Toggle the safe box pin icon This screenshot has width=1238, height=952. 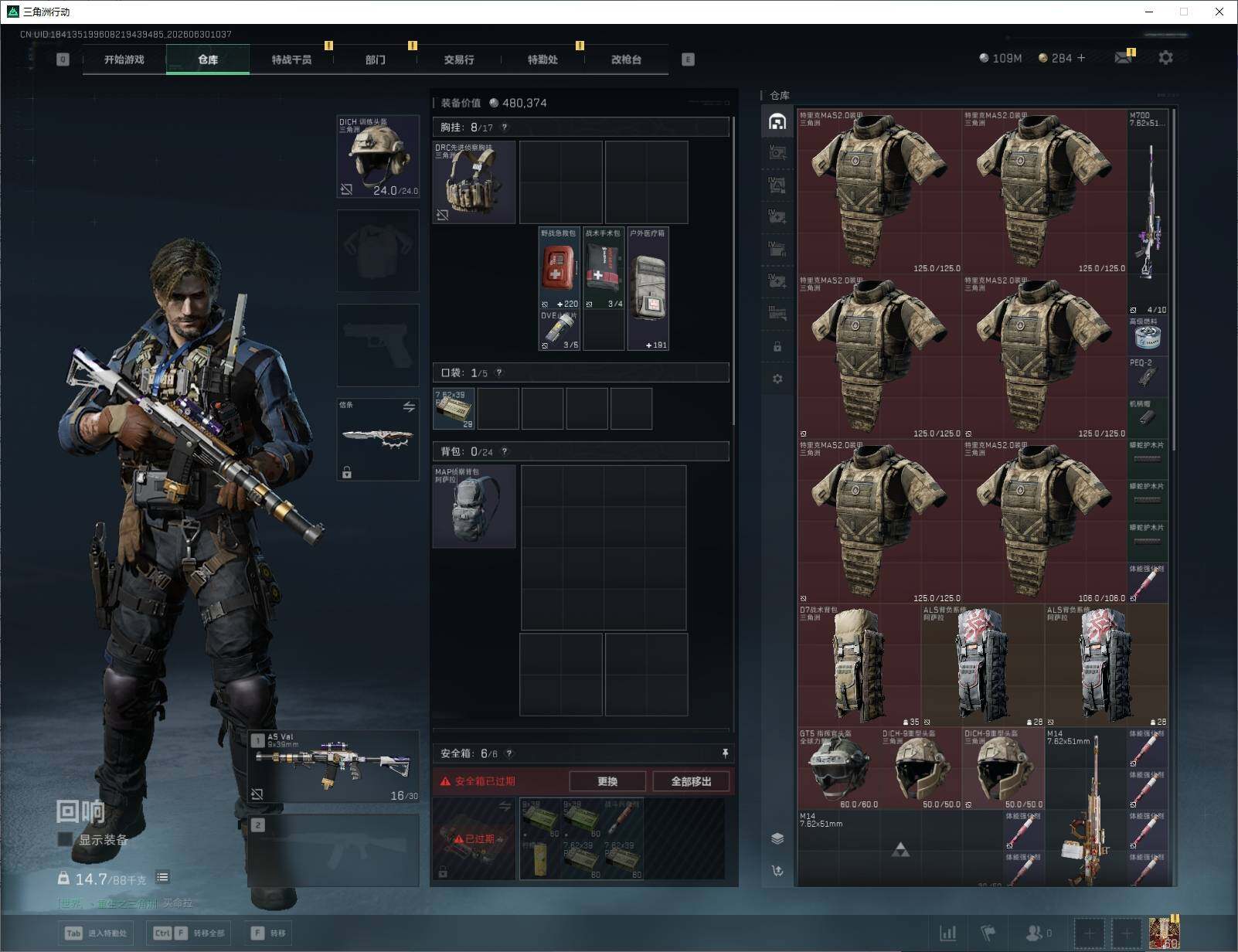tap(725, 753)
